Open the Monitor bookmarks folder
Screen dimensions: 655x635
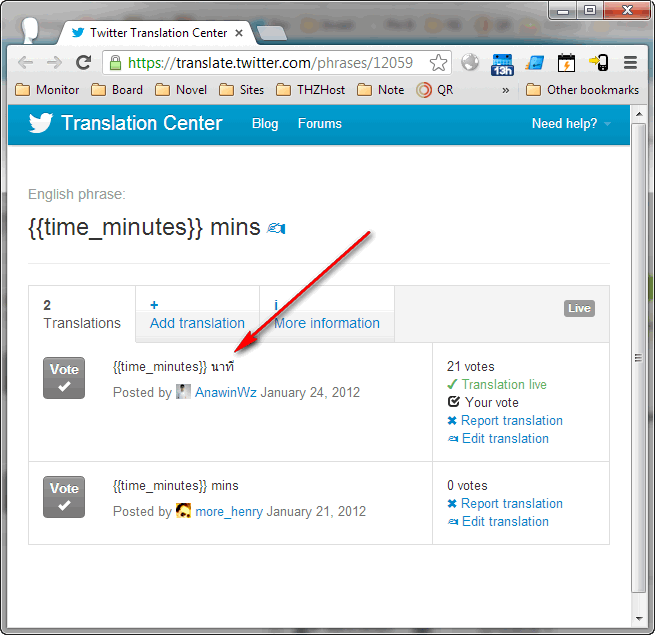[47, 90]
